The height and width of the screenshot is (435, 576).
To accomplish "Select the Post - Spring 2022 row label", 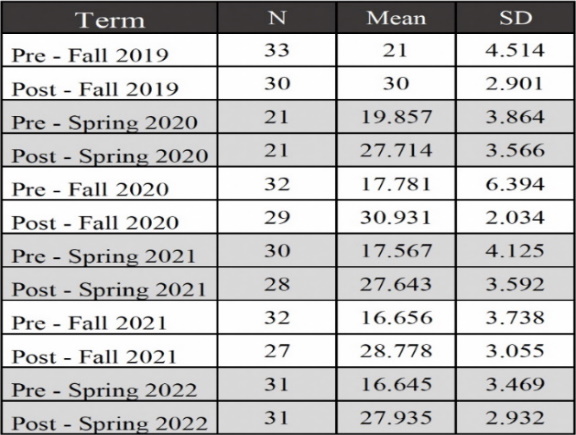I will pyautogui.click(x=109, y=423).
